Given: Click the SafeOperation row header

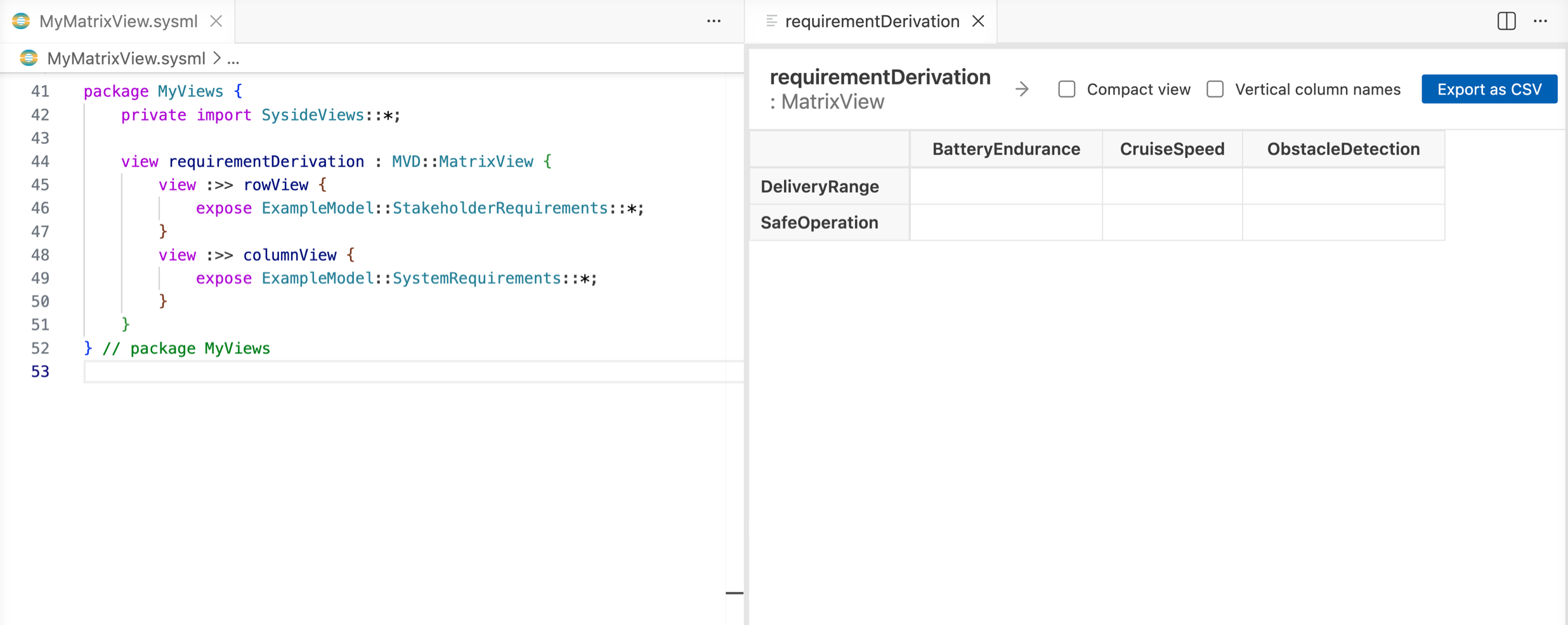Looking at the screenshot, I should tap(830, 223).
